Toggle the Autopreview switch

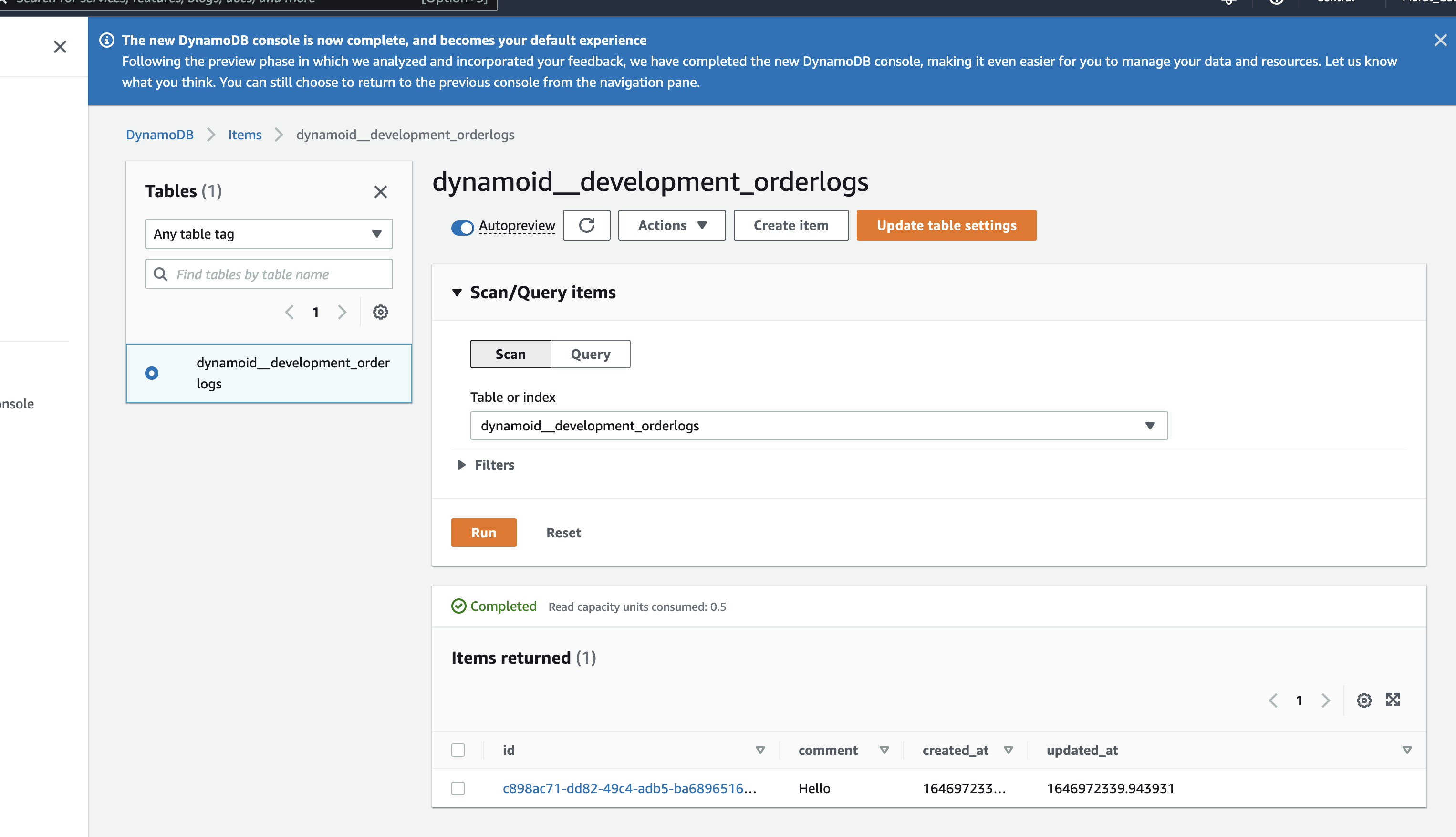[462, 228]
